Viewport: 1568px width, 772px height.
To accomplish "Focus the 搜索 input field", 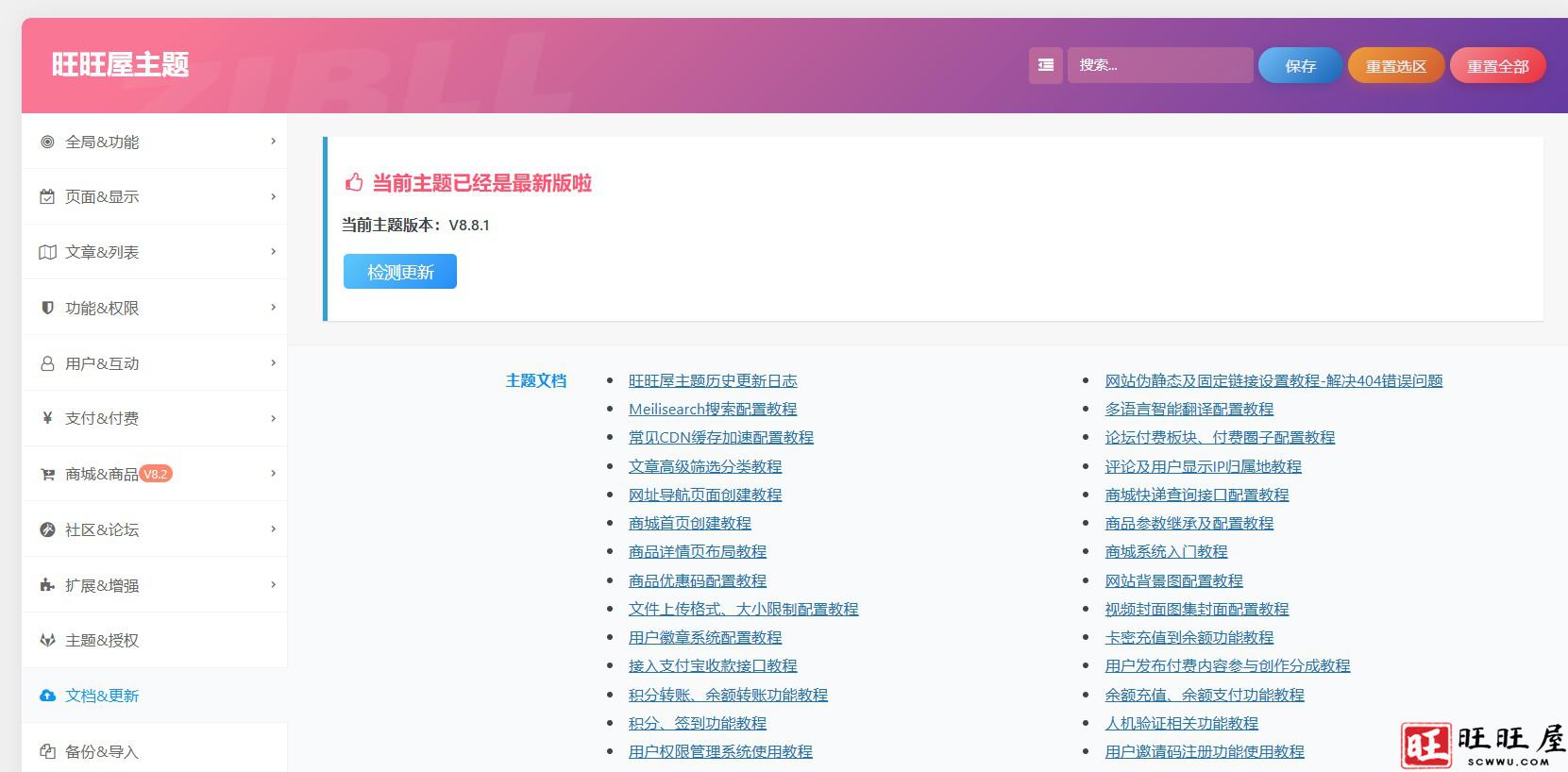I will click(1160, 65).
